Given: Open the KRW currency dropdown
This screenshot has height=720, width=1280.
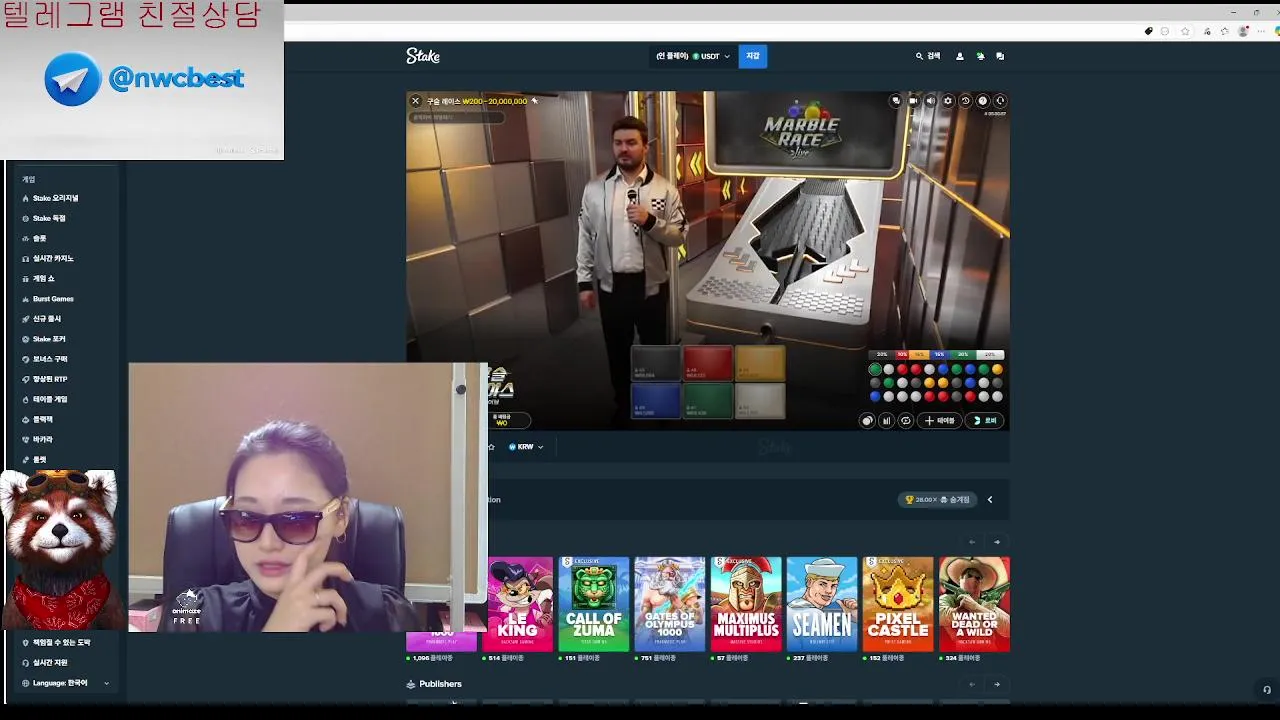Looking at the screenshot, I should [x=526, y=447].
